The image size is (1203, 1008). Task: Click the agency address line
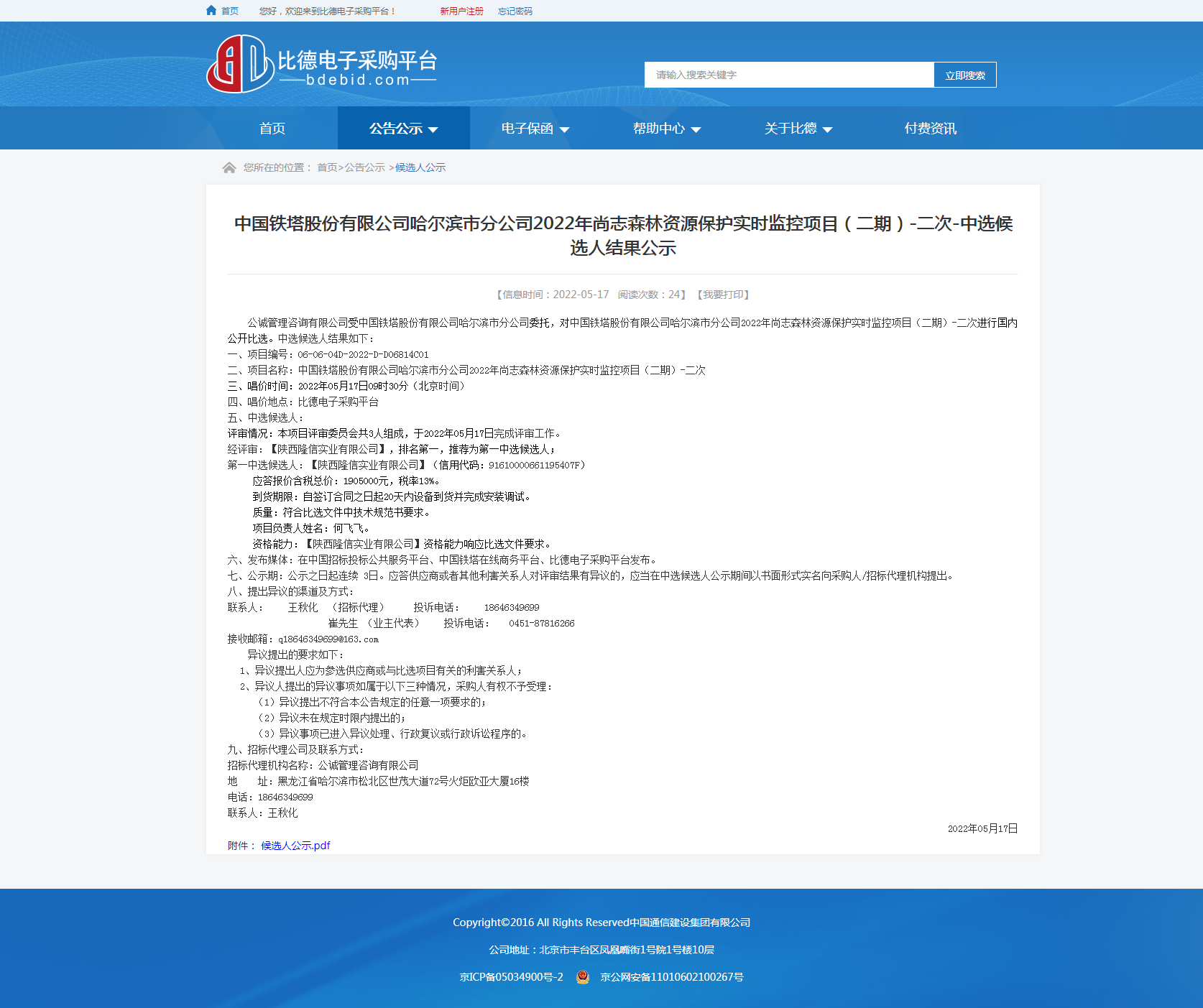pos(378,781)
